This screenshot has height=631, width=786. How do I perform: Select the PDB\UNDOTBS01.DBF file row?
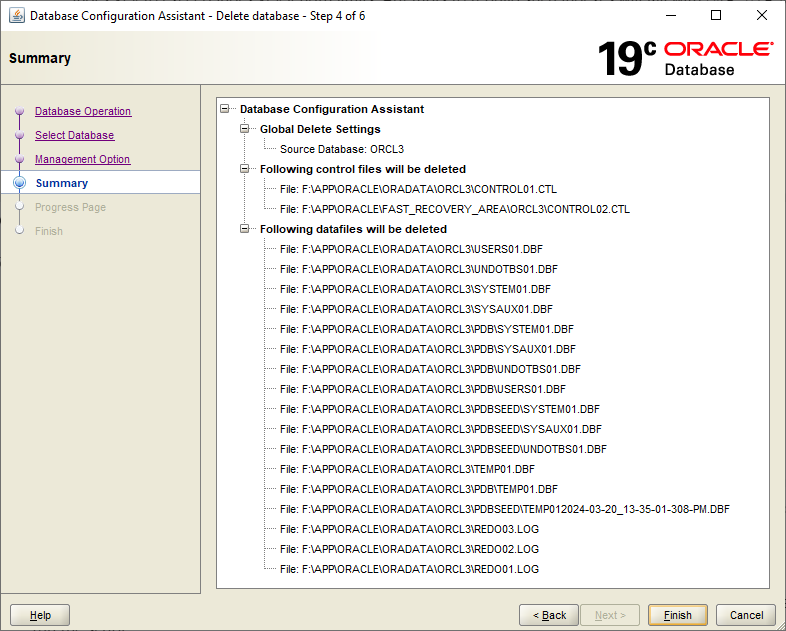click(431, 369)
